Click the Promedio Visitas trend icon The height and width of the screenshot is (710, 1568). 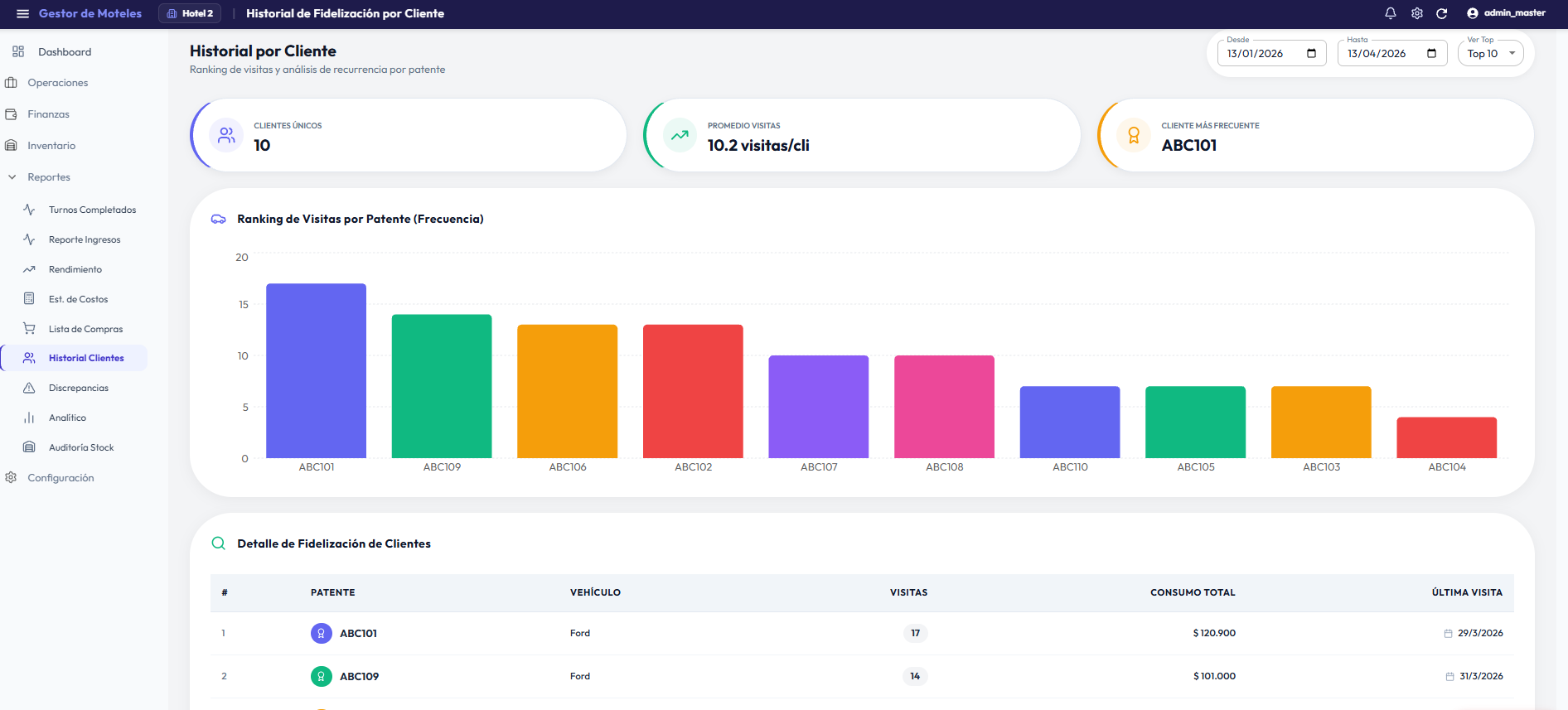(x=680, y=135)
